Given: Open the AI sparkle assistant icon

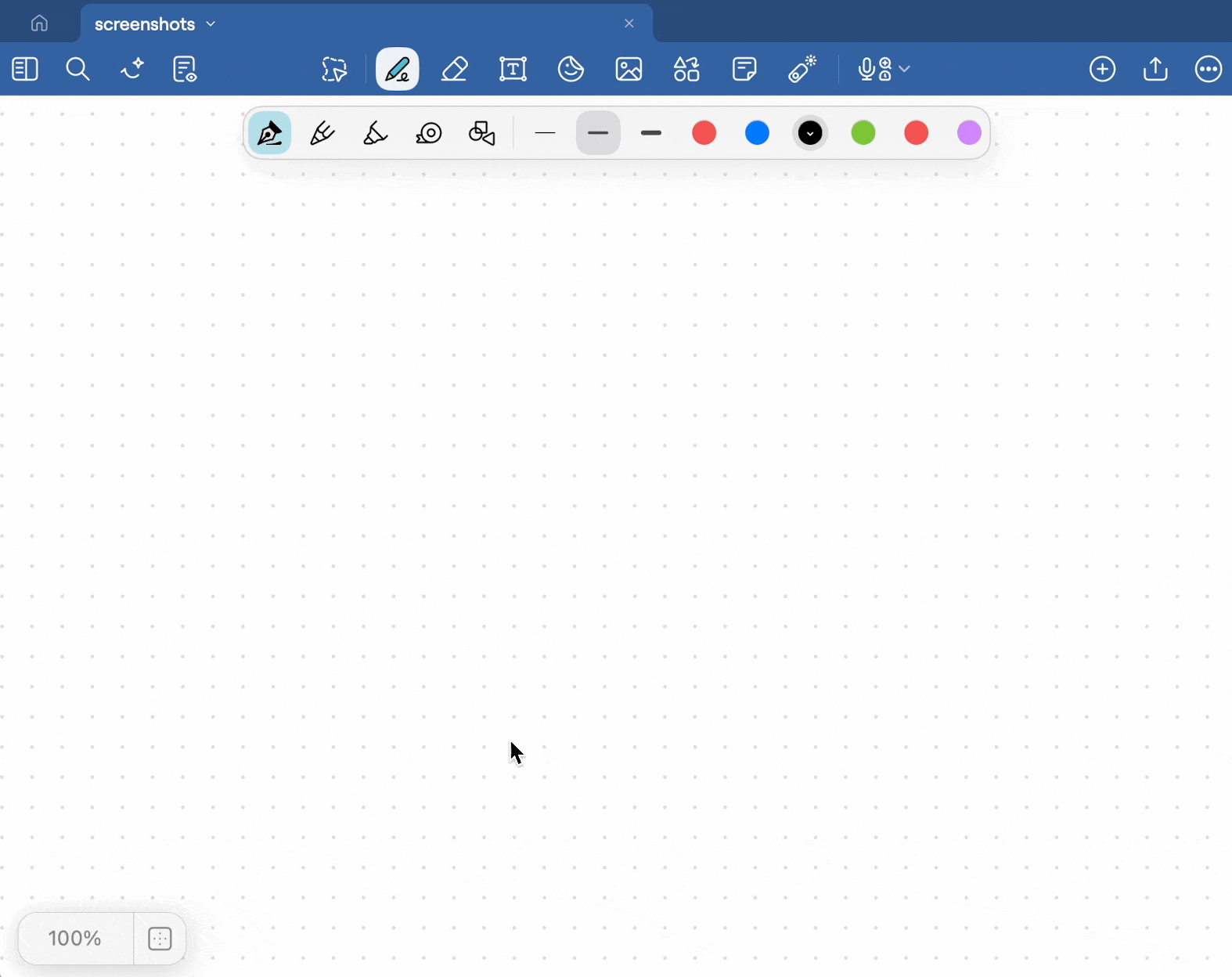Looking at the screenshot, I should click(131, 69).
